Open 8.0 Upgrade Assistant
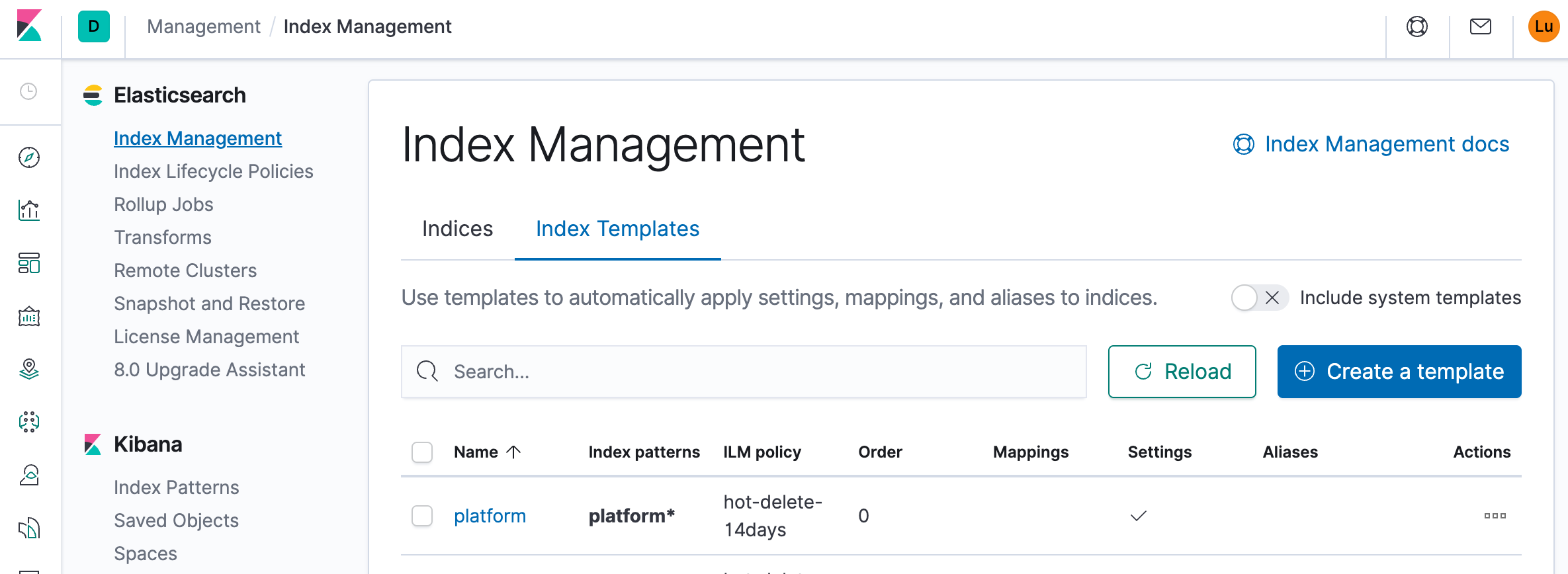This screenshot has height=574, width=1568. 210,370
